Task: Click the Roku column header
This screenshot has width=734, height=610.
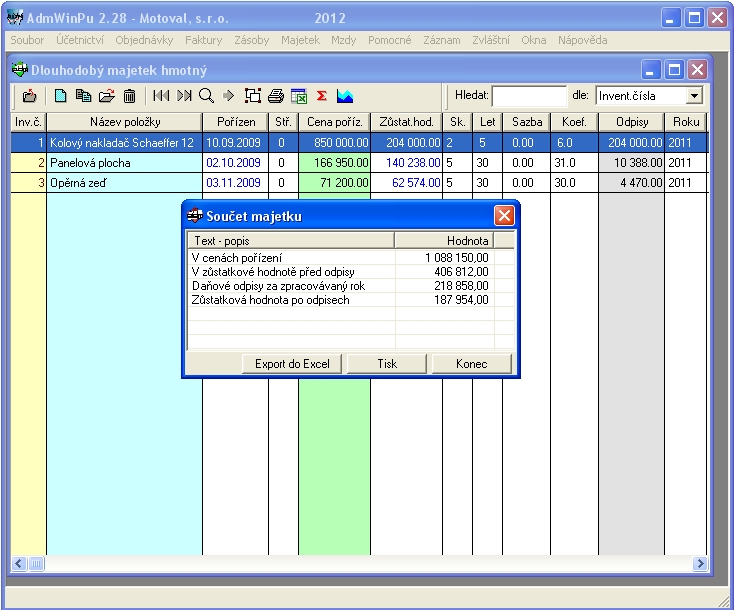Action: [686, 122]
